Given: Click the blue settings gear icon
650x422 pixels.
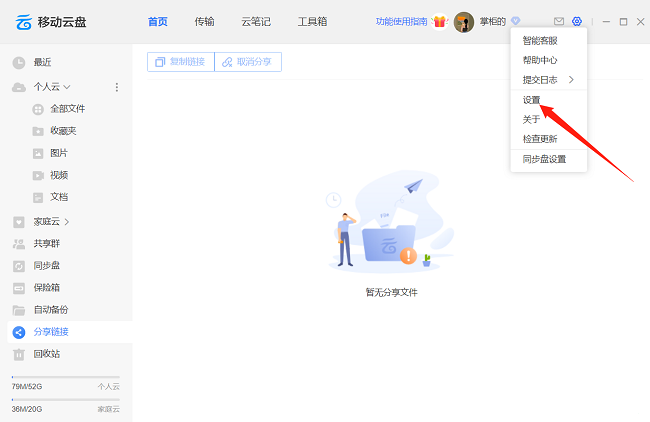Looking at the screenshot, I should [577, 21].
